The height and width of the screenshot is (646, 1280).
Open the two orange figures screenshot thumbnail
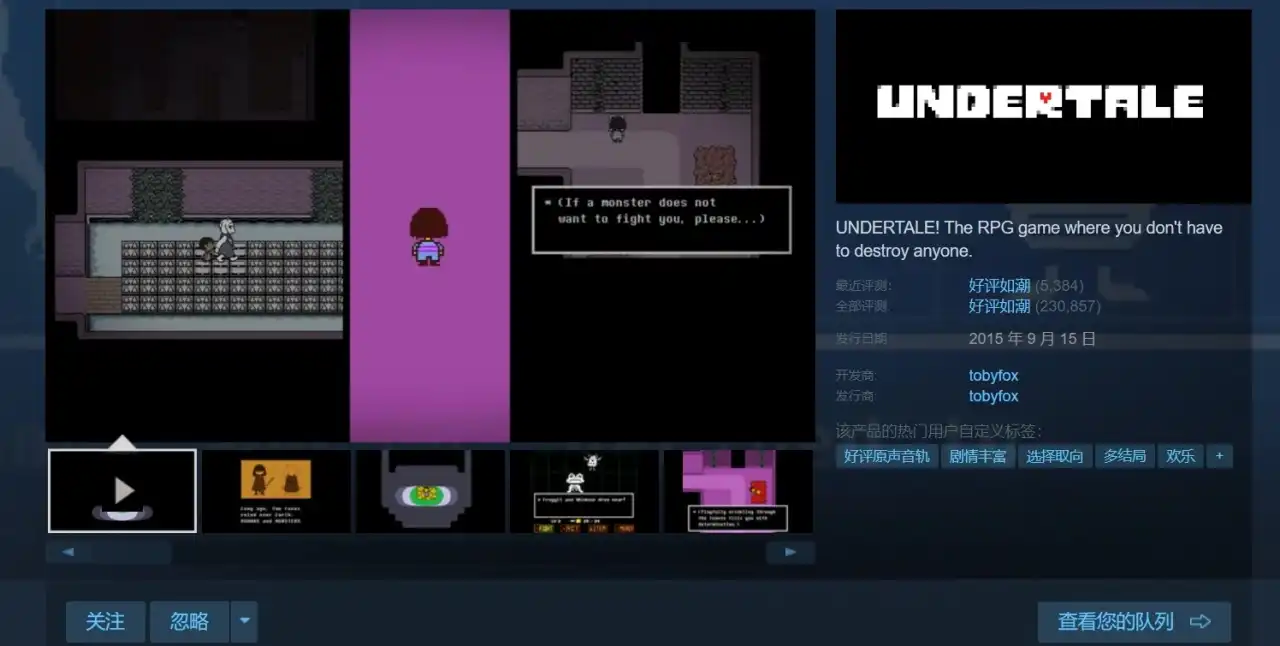pyautogui.click(x=276, y=491)
